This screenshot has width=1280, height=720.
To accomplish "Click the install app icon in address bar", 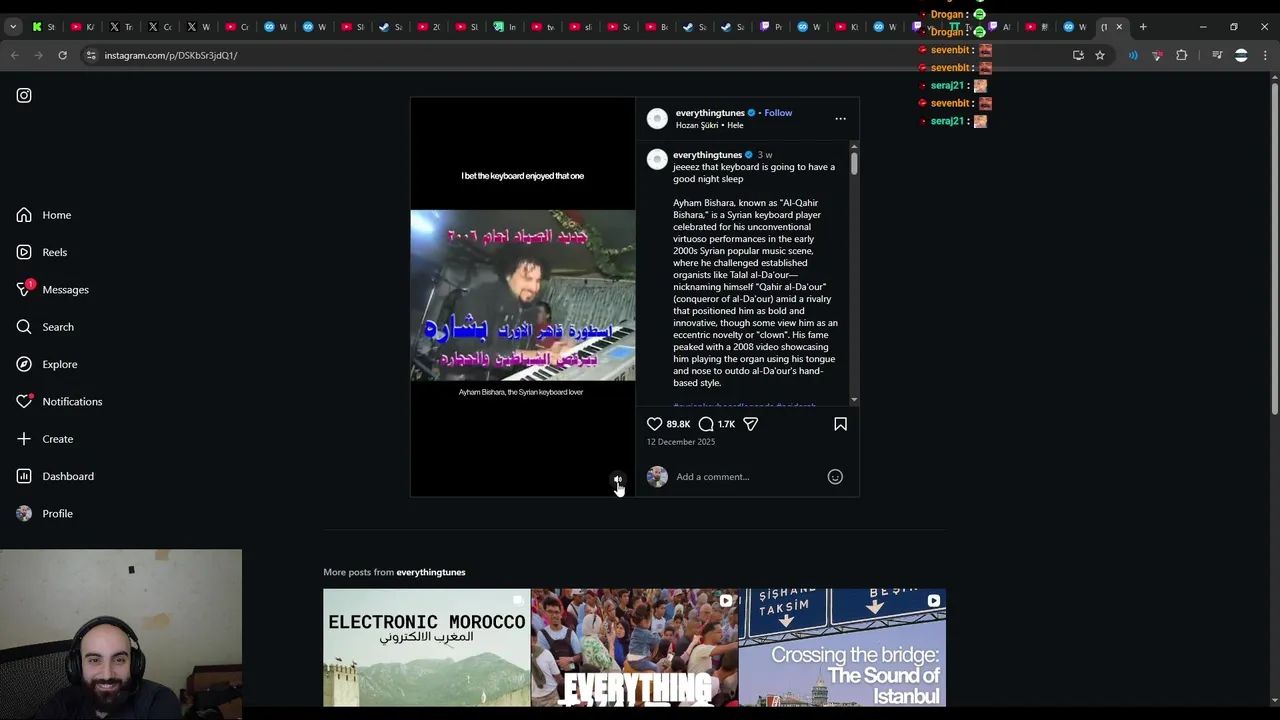I will click(1078, 55).
